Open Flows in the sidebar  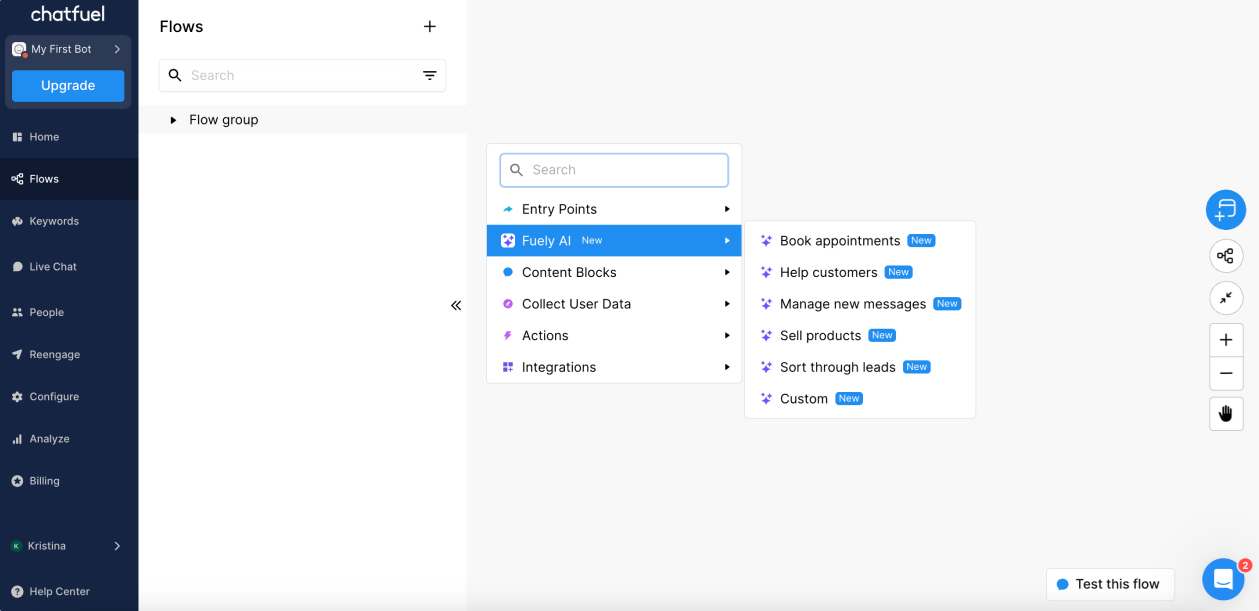pyautogui.click(x=69, y=179)
